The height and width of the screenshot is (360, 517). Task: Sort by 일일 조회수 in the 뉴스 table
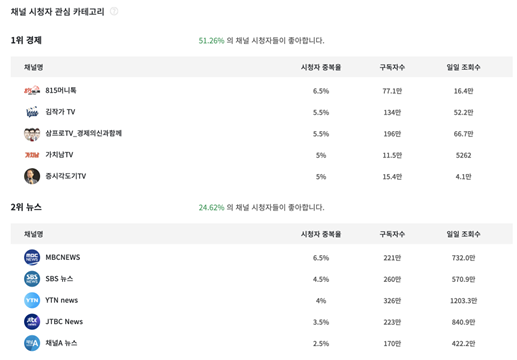(463, 234)
